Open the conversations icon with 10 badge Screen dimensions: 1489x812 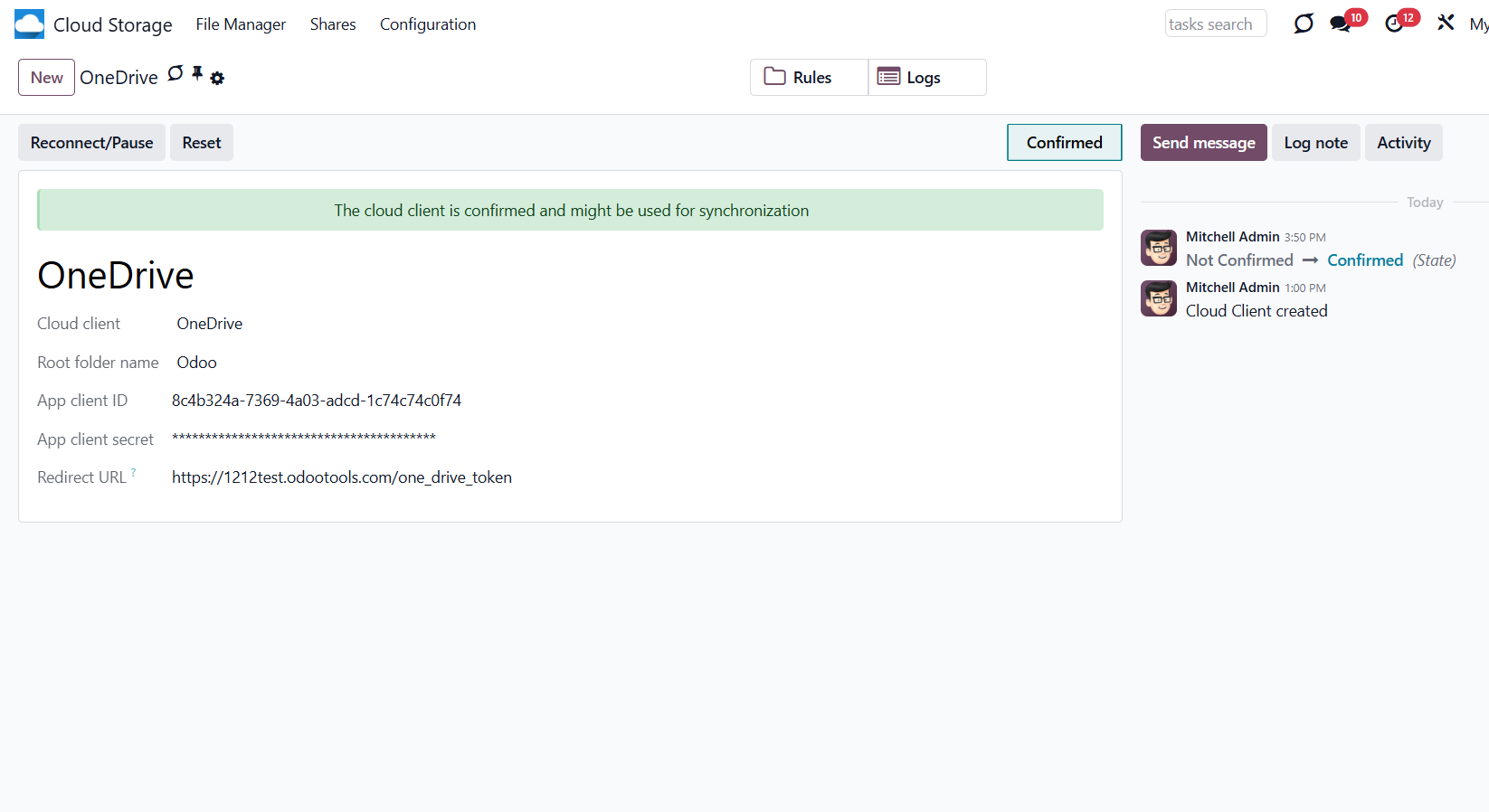(1341, 24)
